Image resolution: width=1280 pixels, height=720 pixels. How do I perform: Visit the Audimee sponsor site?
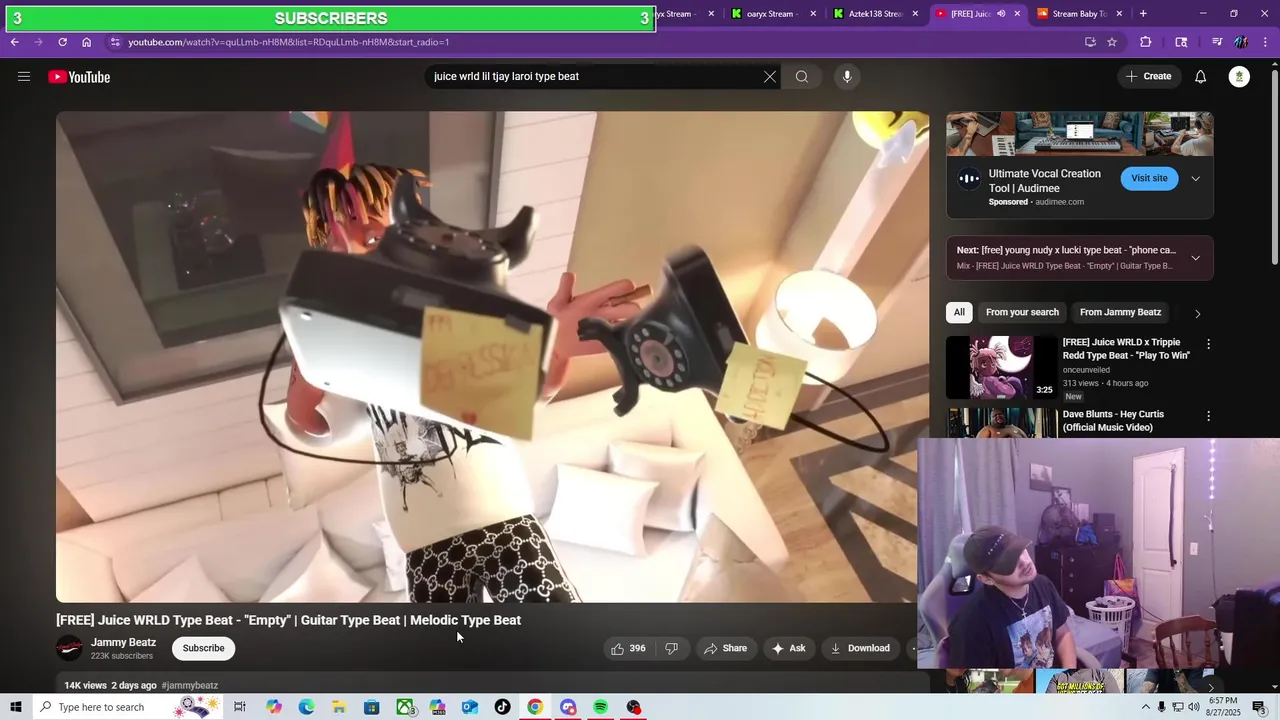(1149, 178)
